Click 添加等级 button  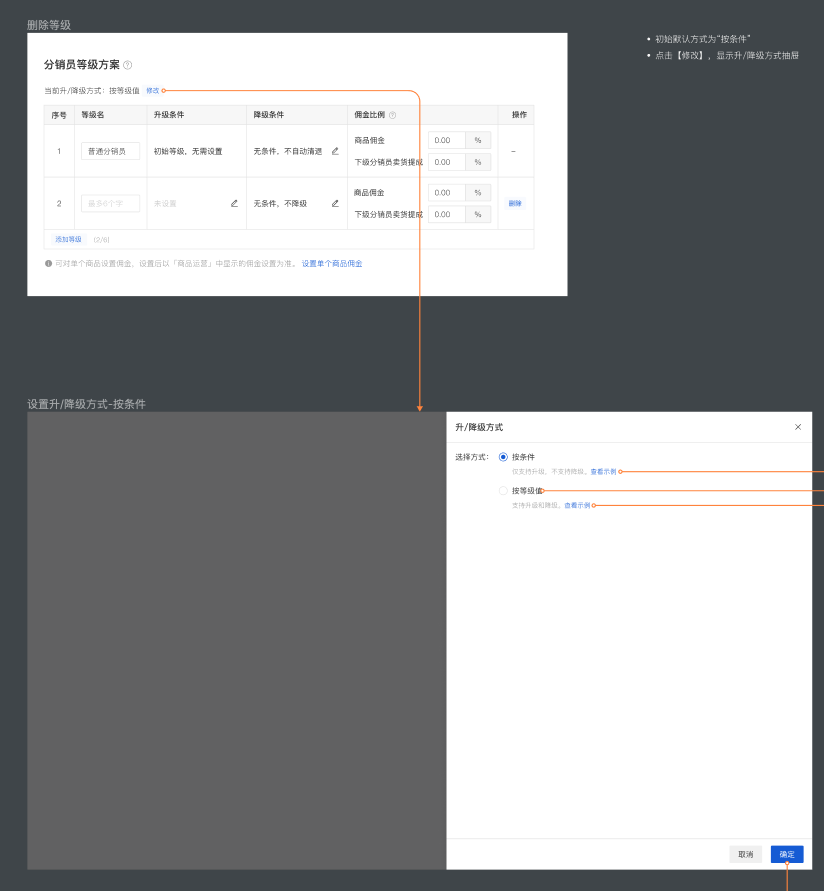(68, 240)
